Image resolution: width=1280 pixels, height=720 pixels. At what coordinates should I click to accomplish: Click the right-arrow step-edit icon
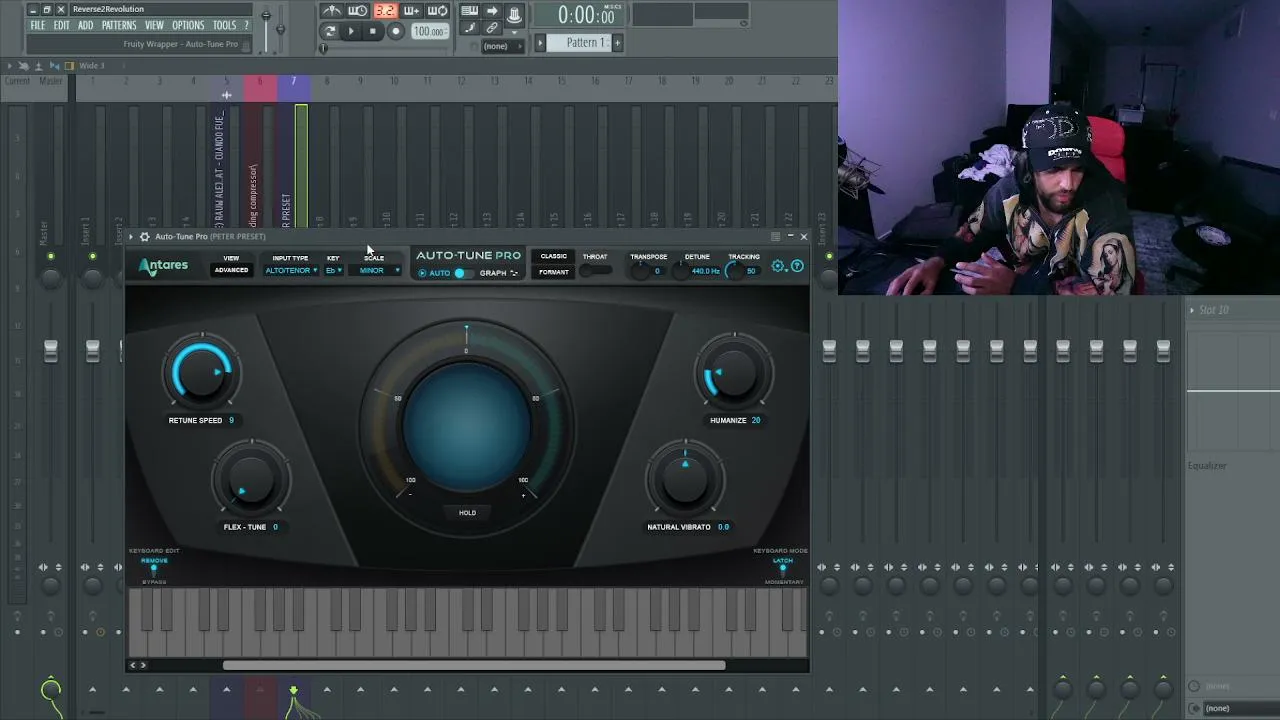pyautogui.click(x=492, y=11)
